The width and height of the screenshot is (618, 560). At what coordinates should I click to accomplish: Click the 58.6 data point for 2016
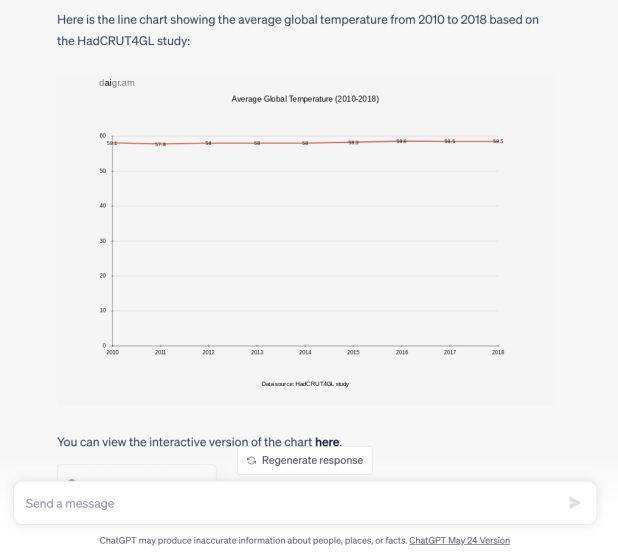(x=401, y=141)
